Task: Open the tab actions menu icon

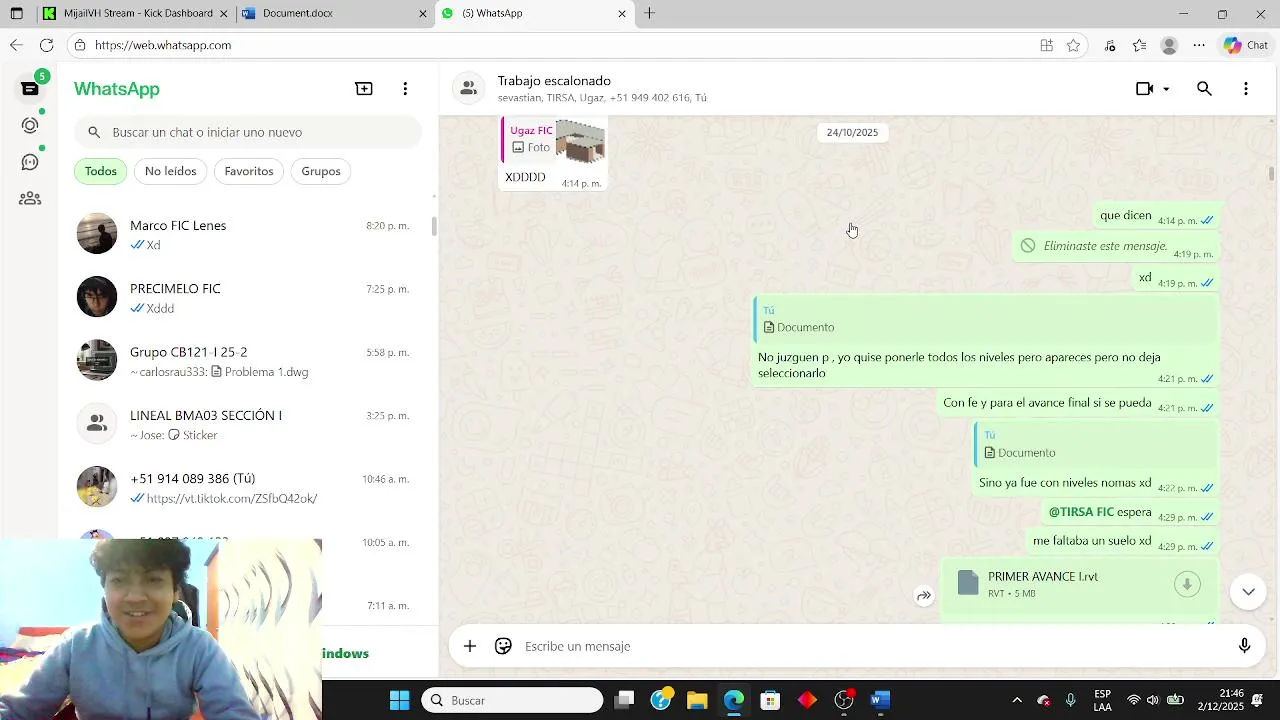Action: click(x=17, y=13)
